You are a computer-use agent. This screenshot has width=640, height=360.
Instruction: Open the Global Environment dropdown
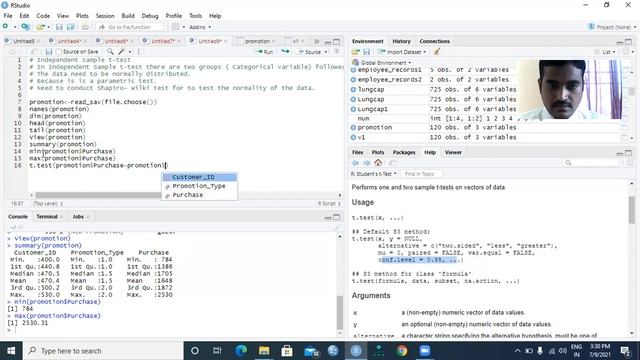(382, 63)
